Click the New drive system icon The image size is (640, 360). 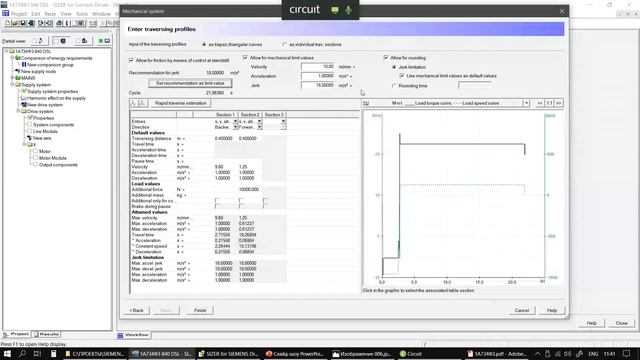click(x=24, y=104)
